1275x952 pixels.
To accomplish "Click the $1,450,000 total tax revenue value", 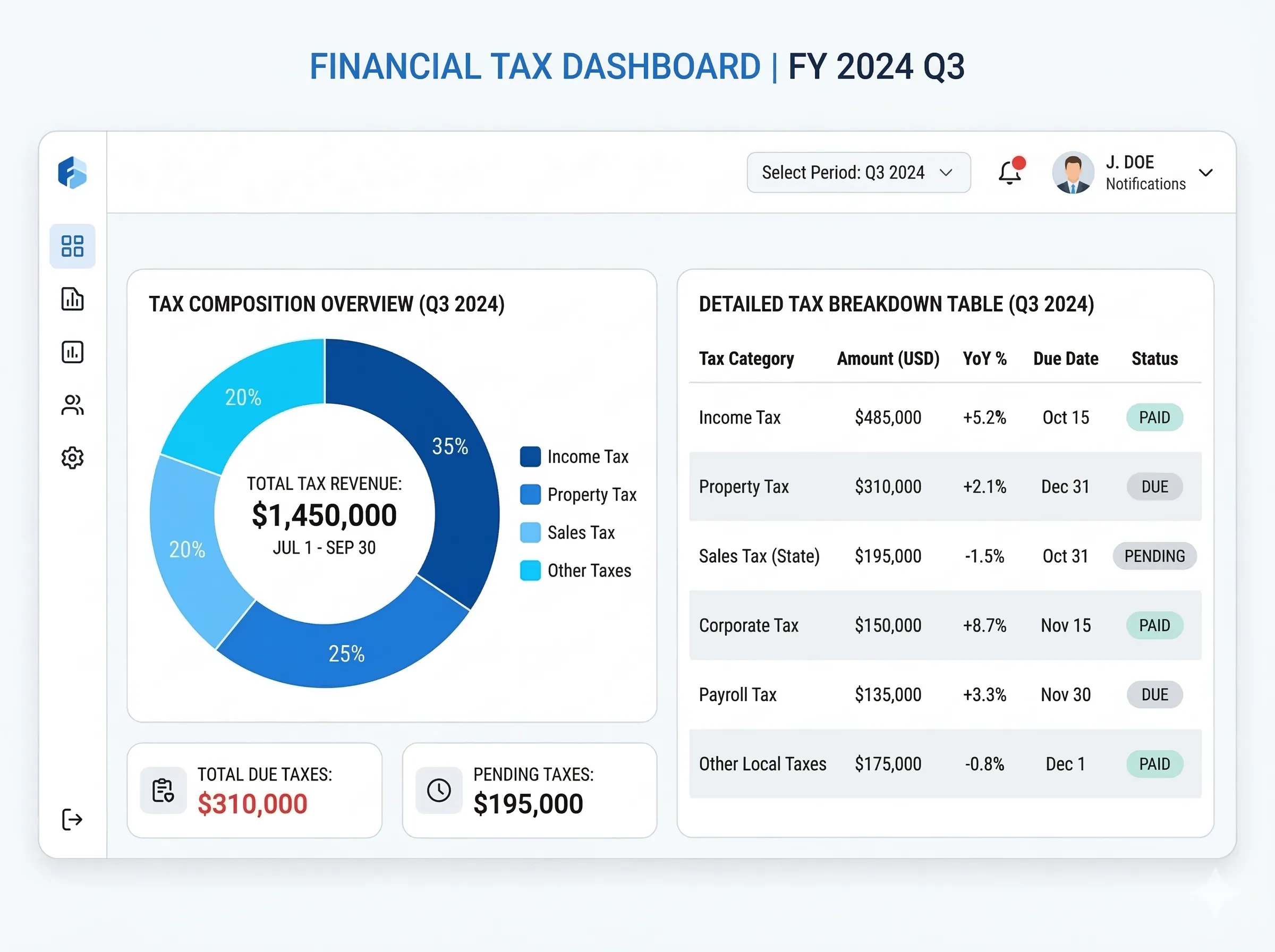I will click(325, 515).
